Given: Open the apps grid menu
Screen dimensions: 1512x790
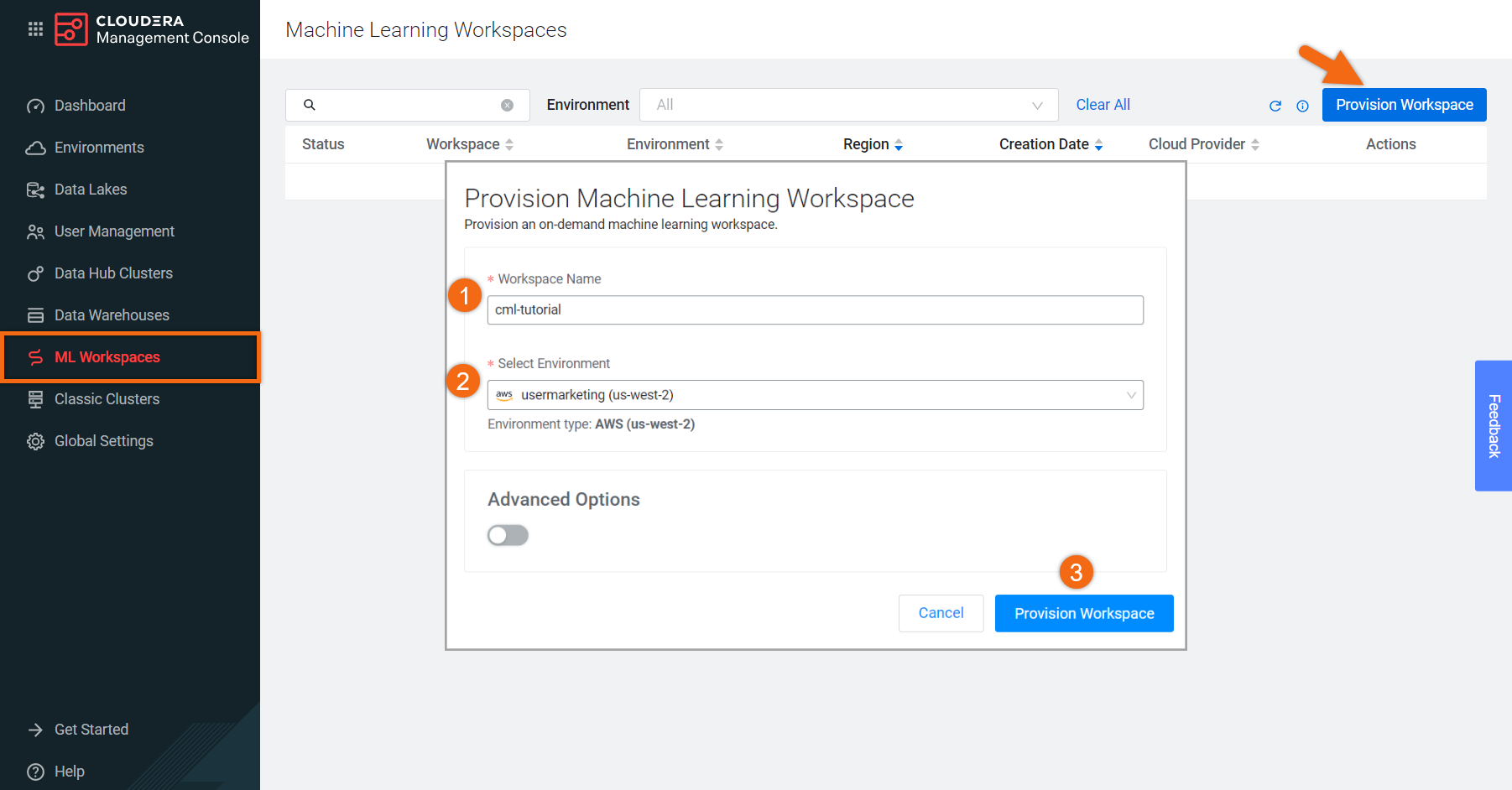Looking at the screenshot, I should [35, 28].
